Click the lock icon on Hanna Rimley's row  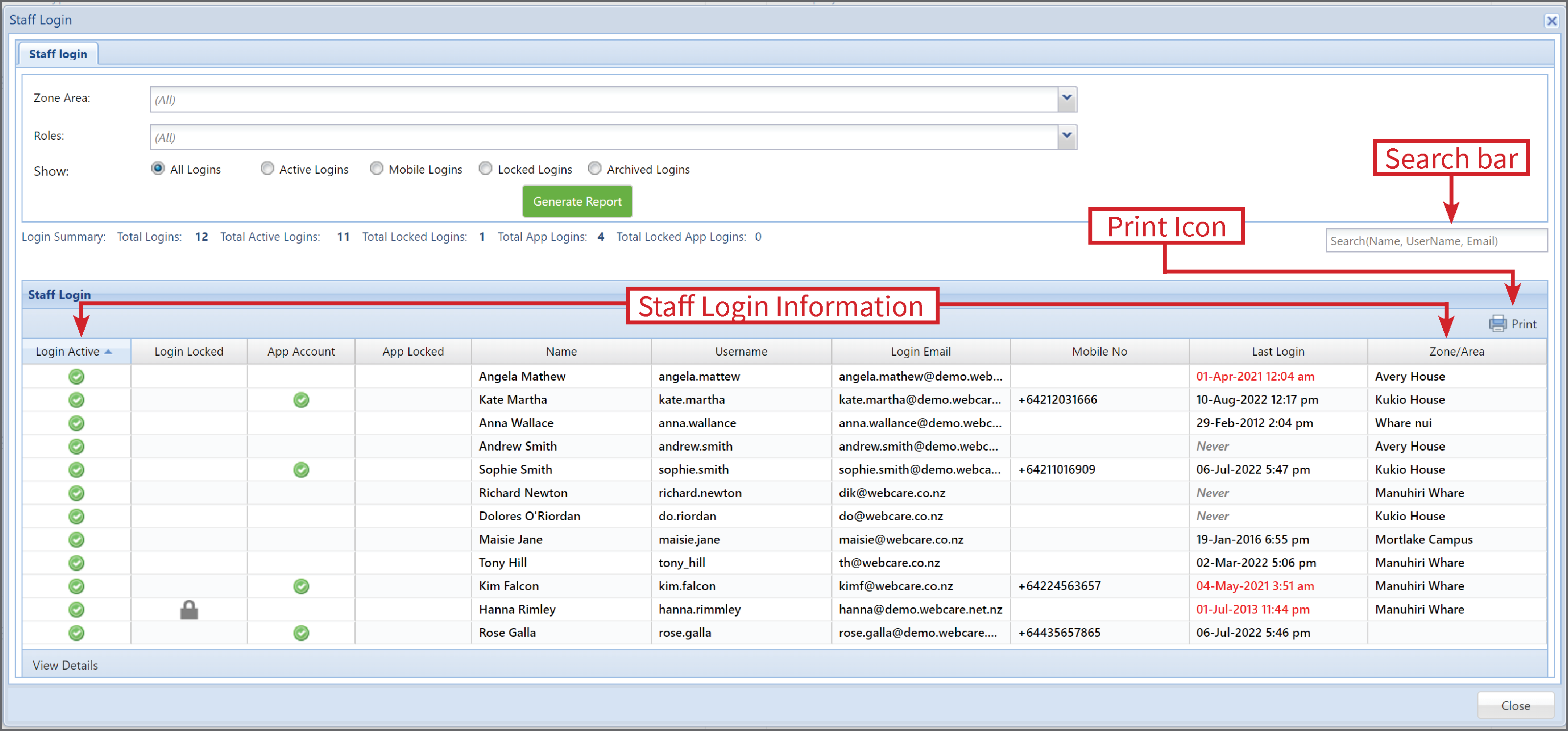coord(189,609)
